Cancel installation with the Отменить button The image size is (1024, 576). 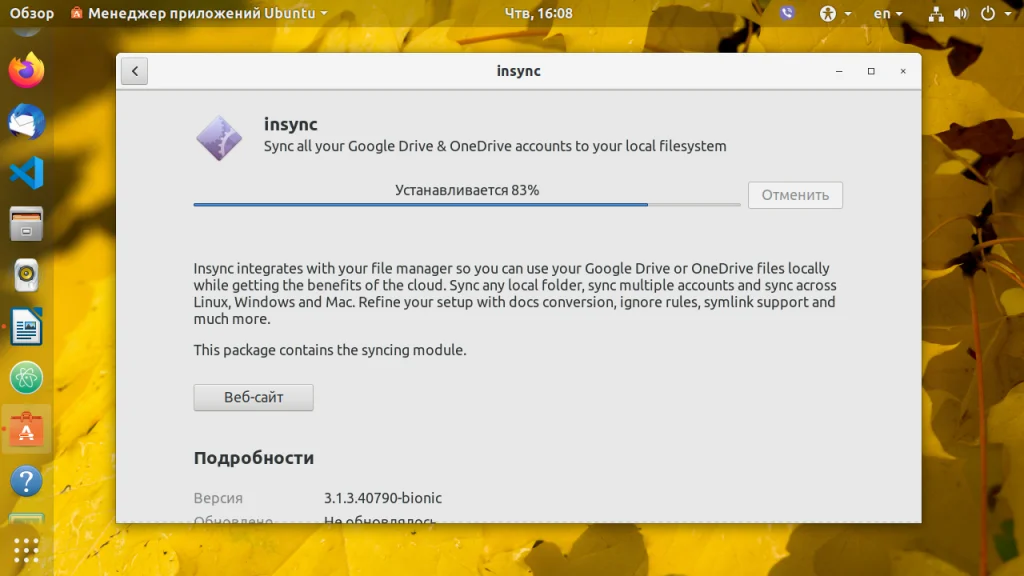[x=795, y=195]
